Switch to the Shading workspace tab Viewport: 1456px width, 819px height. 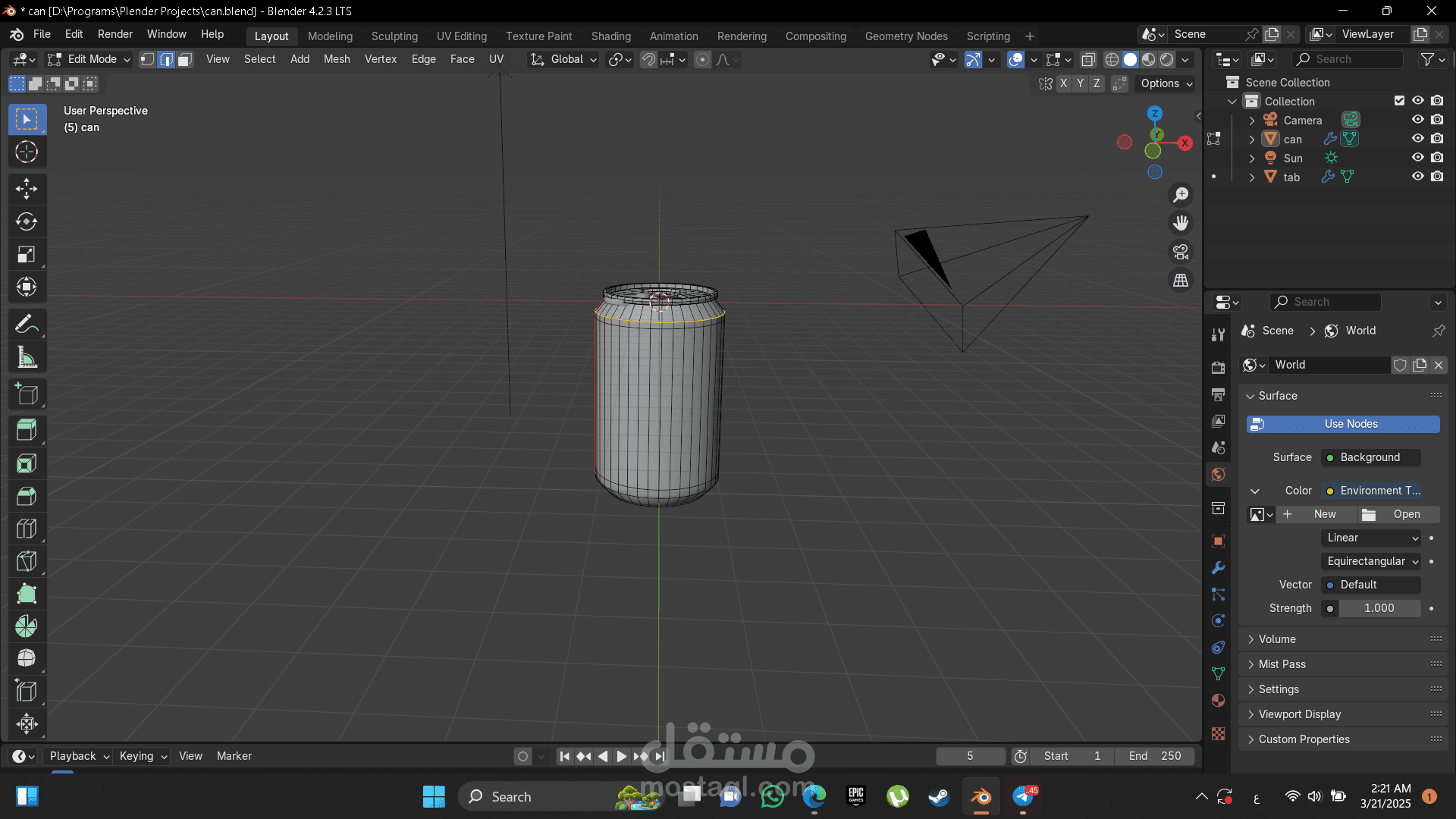(610, 36)
